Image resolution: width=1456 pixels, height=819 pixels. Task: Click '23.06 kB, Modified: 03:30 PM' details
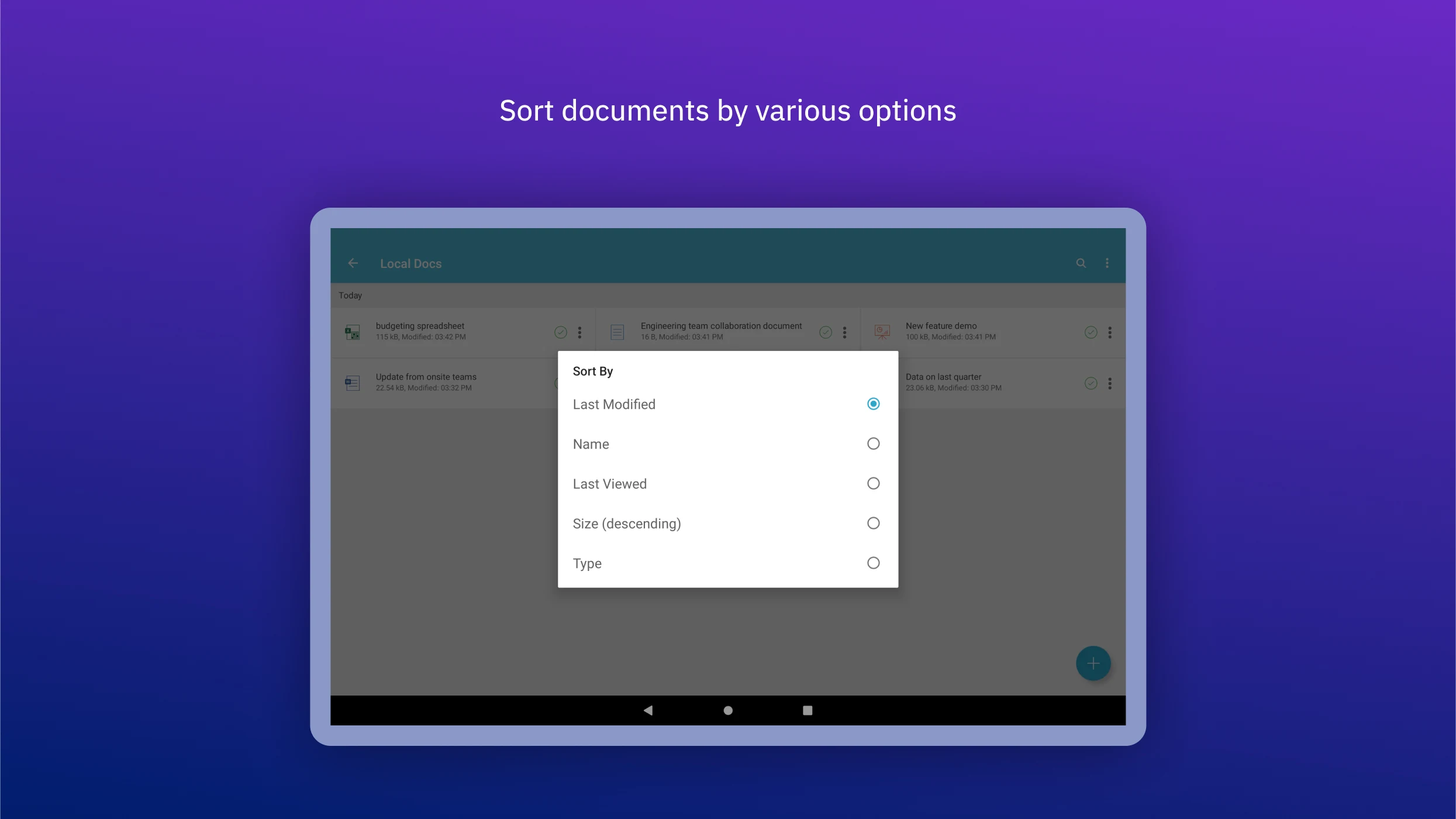(953, 388)
